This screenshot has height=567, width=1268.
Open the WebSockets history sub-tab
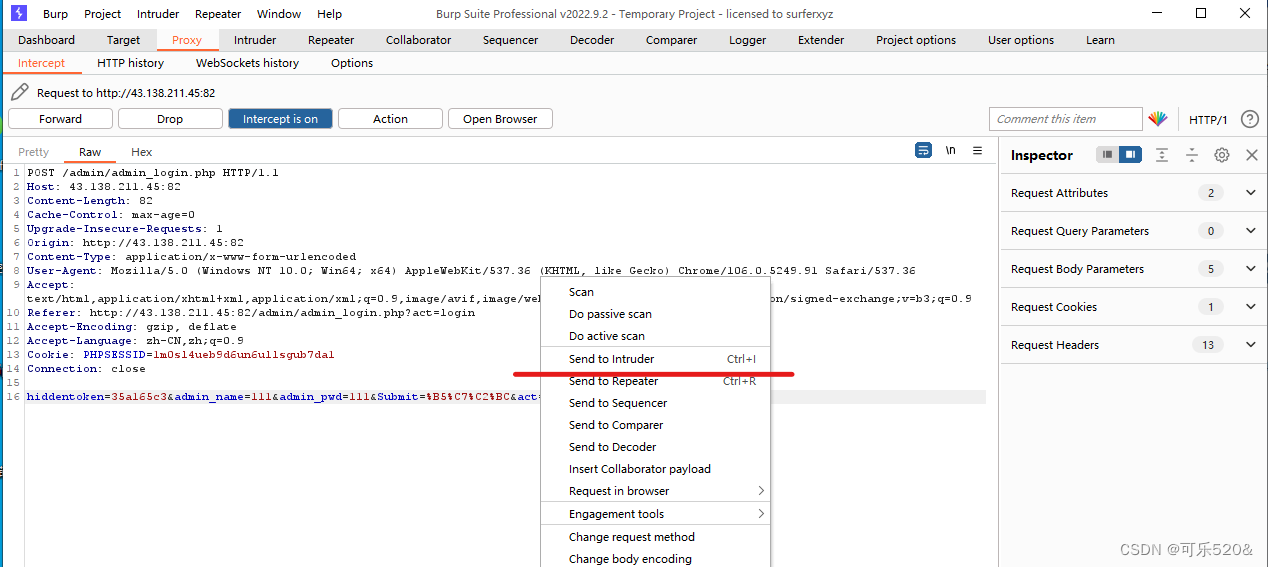[247, 63]
